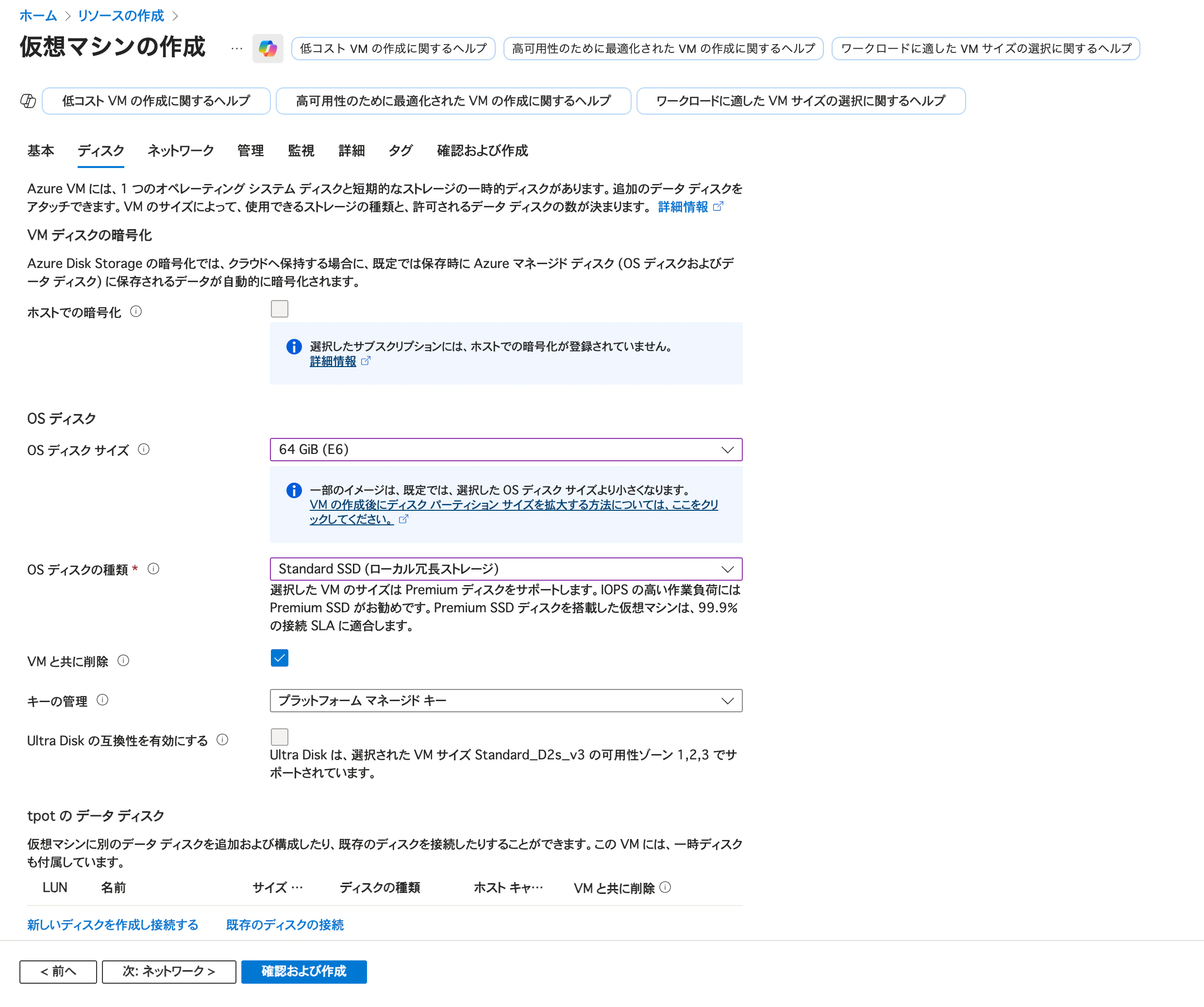This screenshot has width=1204, height=1007.
Task: Click info icon beside the VM と共に削除 checkbox label
Action: (123, 661)
